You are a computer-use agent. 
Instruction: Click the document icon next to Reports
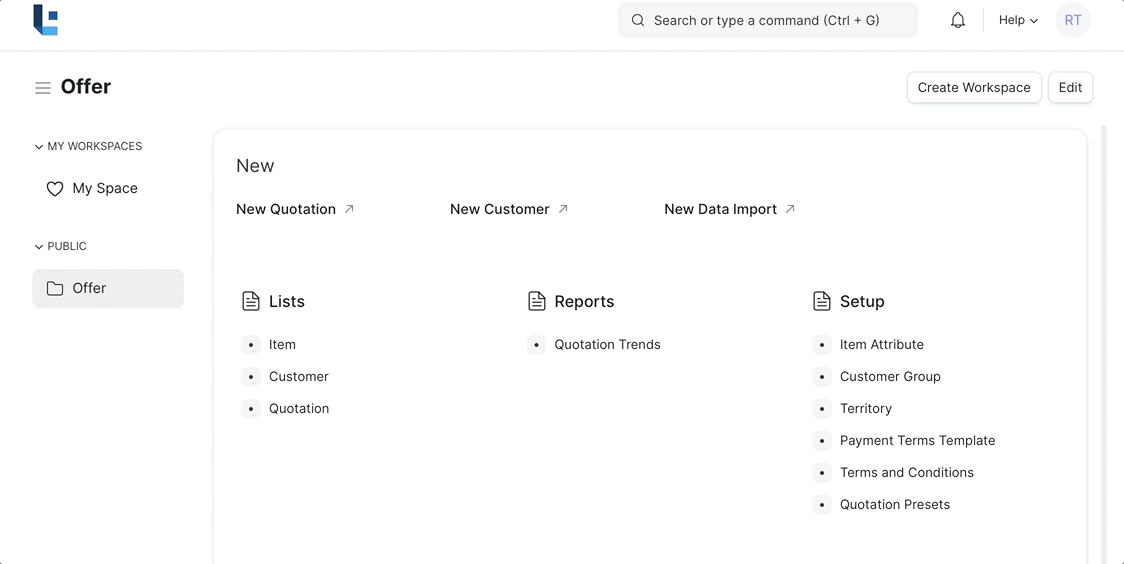click(537, 301)
